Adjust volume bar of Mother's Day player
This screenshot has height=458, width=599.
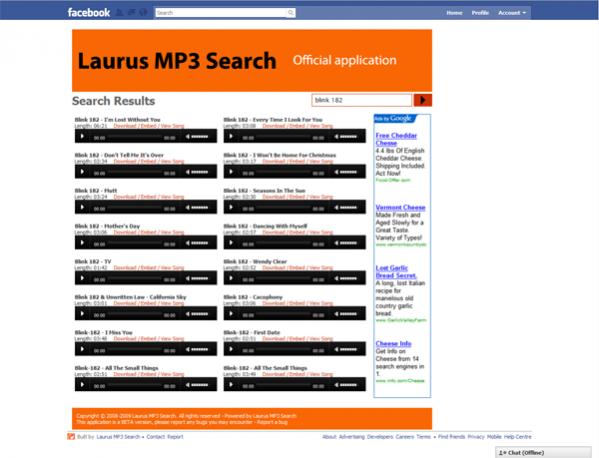[200, 243]
